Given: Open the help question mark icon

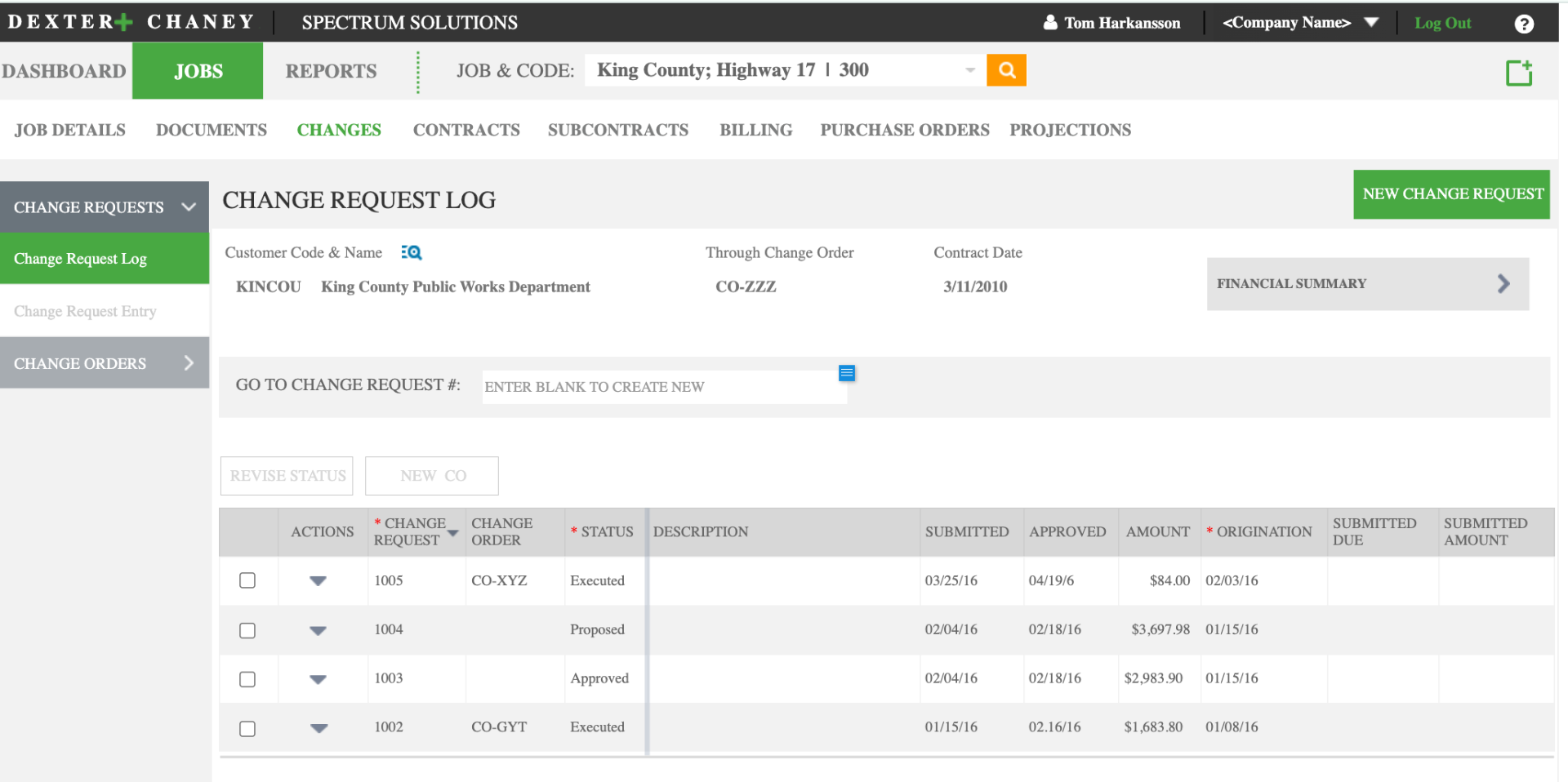Looking at the screenshot, I should [x=1523, y=24].
